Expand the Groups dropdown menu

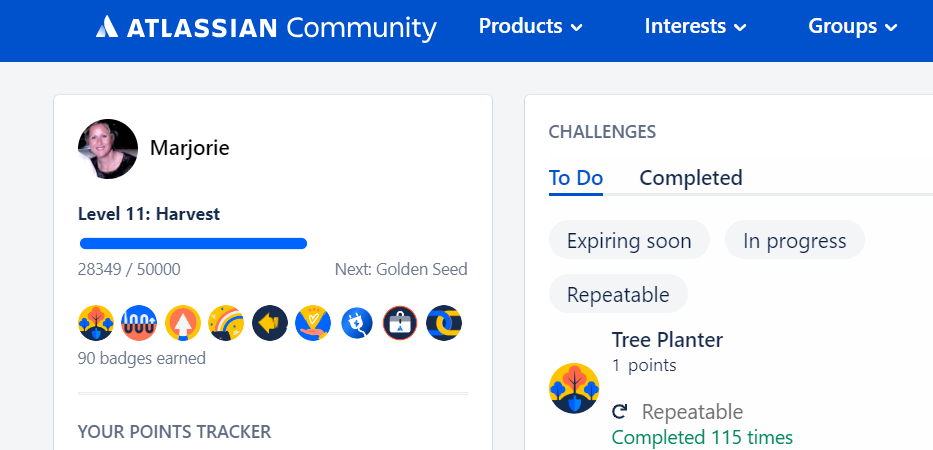[852, 26]
